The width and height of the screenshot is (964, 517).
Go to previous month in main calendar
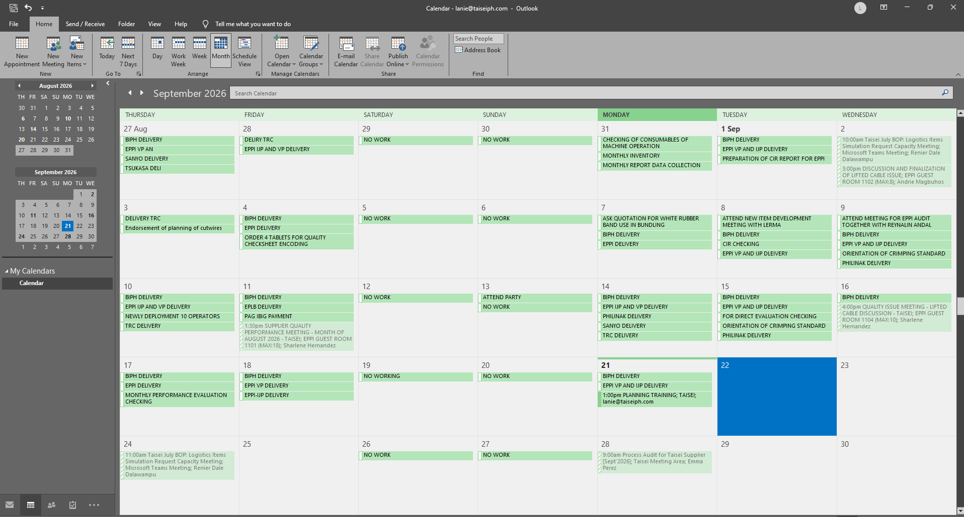click(x=130, y=93)
